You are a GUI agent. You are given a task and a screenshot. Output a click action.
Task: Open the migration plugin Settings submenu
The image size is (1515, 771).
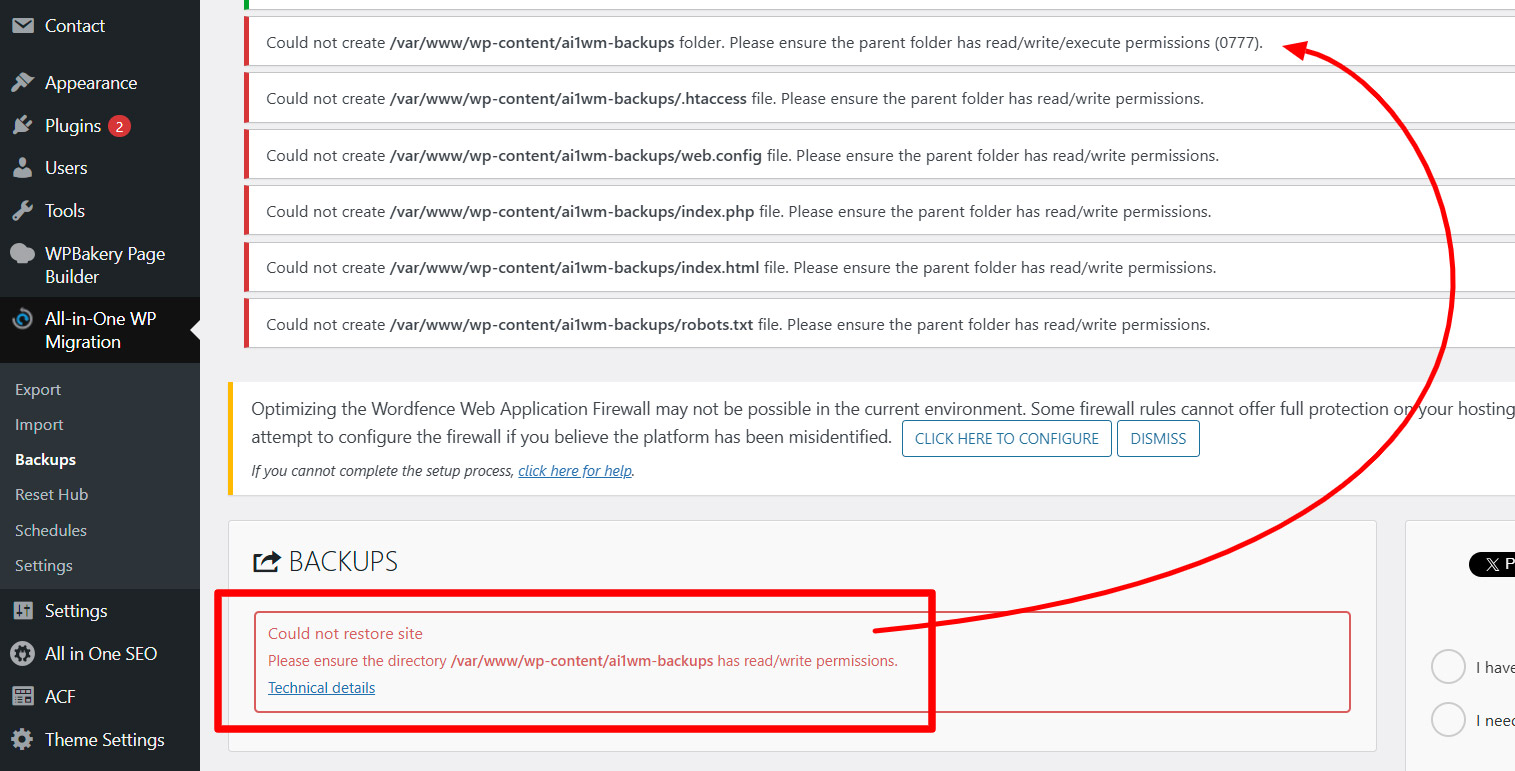coord(43,566)
